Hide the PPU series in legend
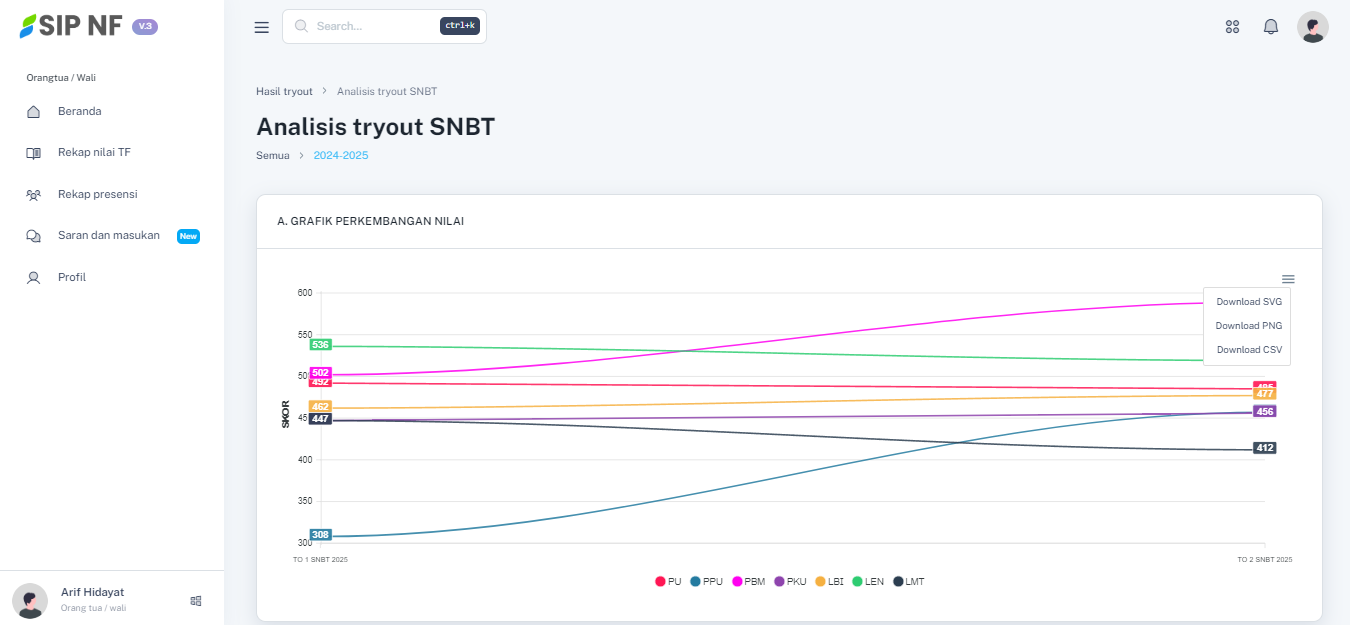 (x=706, y=582)
